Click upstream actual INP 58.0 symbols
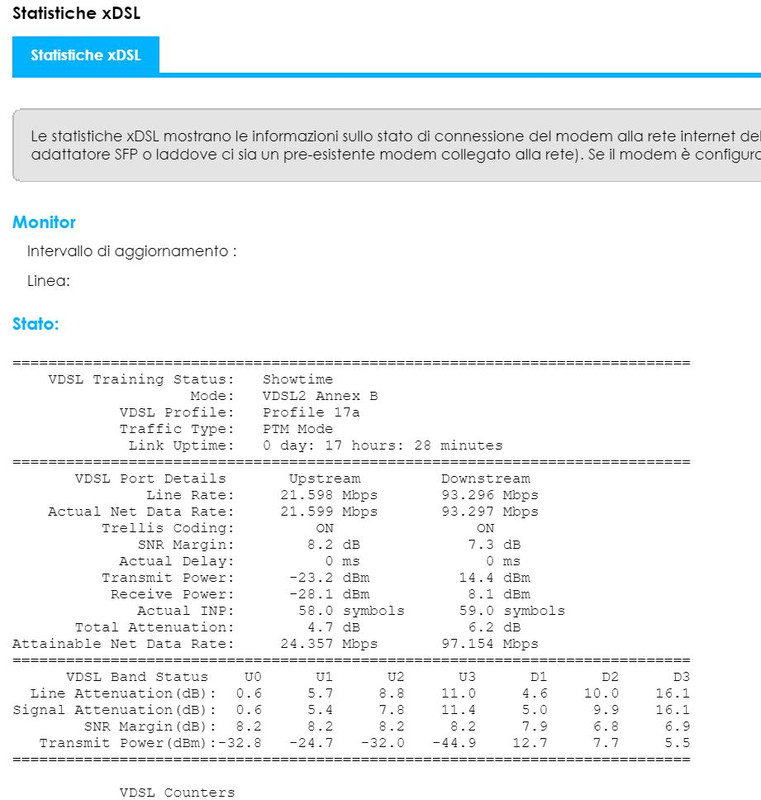Viewport: 761px width, 800px height. click(351, 610)
